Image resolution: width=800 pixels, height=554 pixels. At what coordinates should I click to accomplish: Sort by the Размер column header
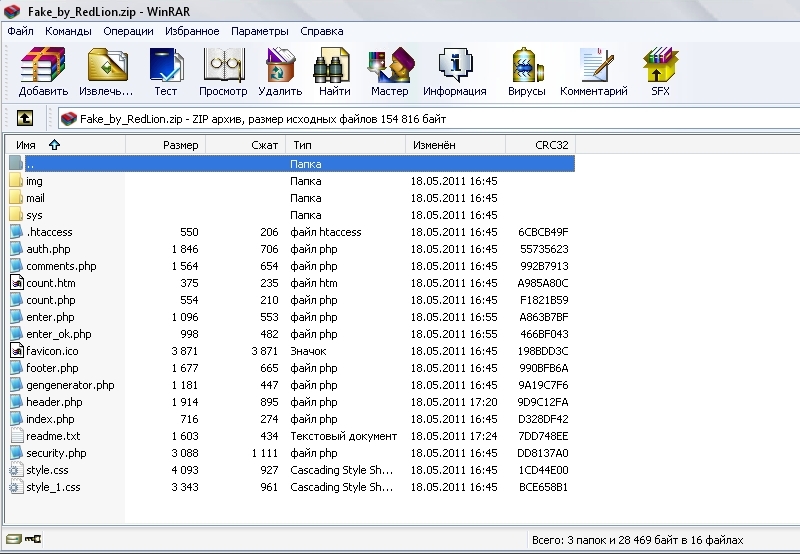165,145
